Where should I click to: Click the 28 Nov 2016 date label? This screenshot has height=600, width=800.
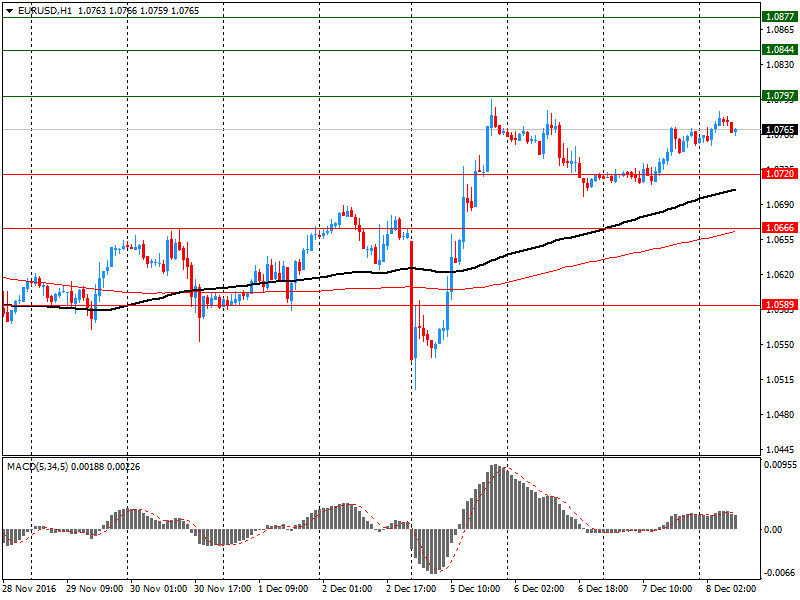(30, 588)
